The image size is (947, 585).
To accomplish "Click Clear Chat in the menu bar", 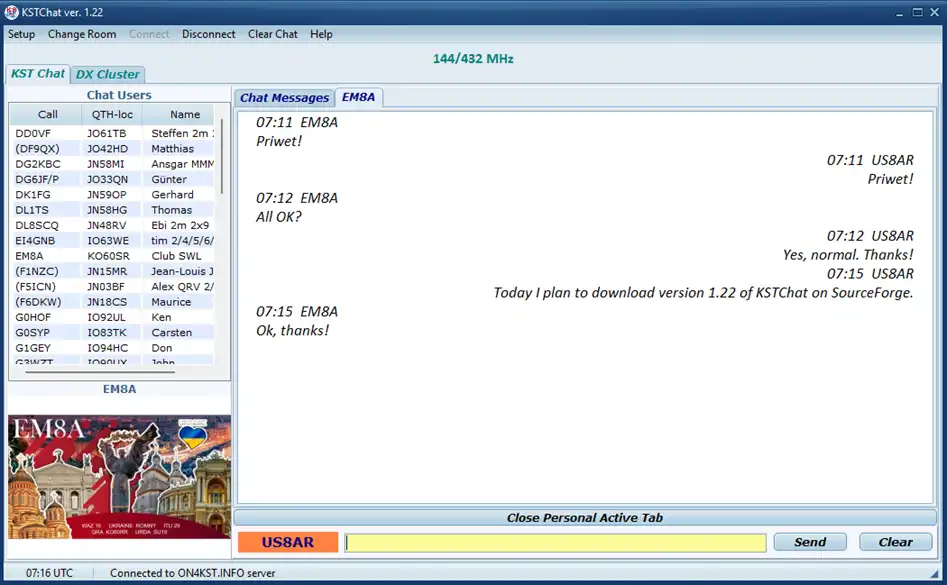I will [x=272, y=34].
